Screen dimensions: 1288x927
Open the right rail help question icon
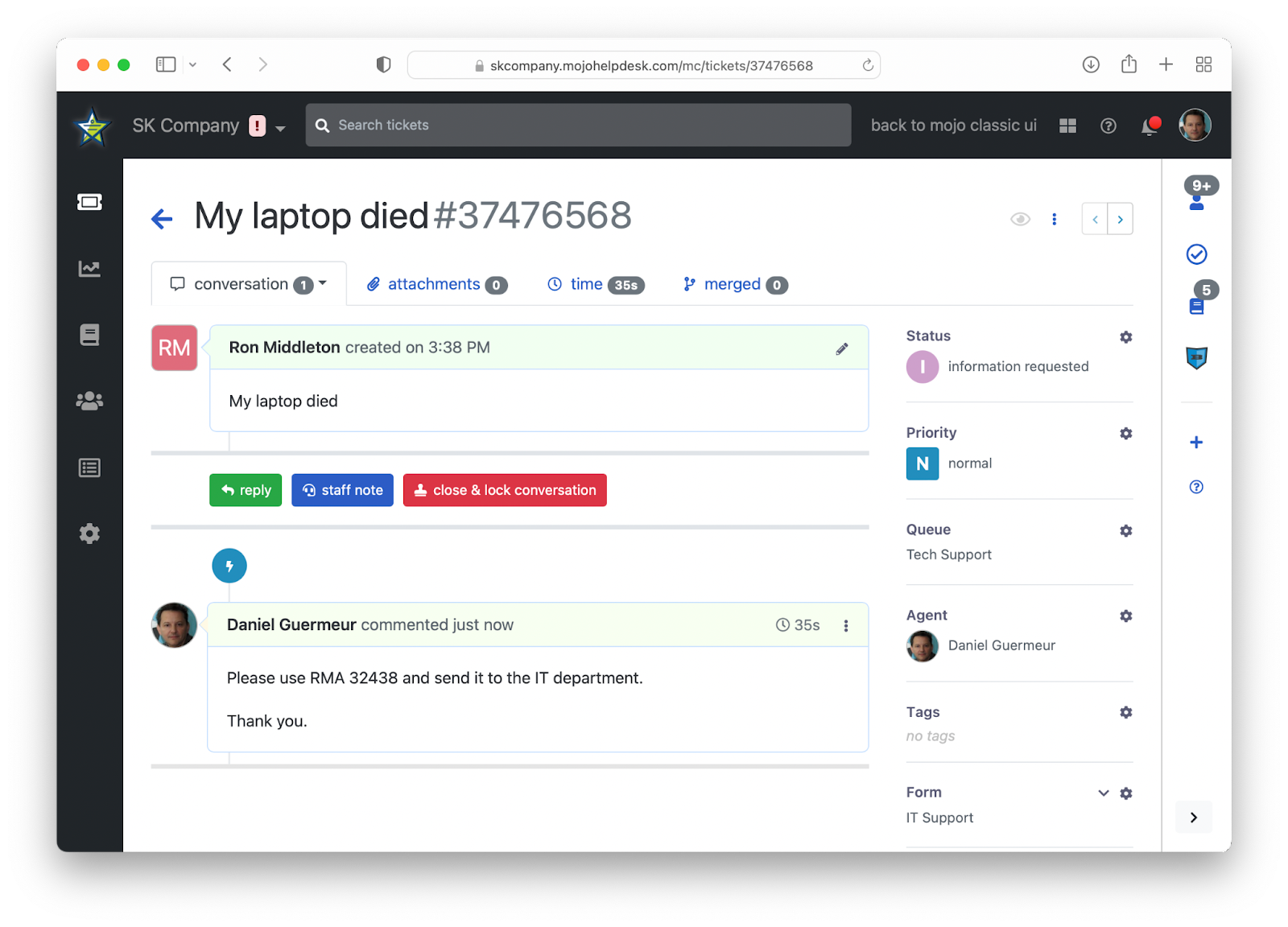pos(1197,487)
